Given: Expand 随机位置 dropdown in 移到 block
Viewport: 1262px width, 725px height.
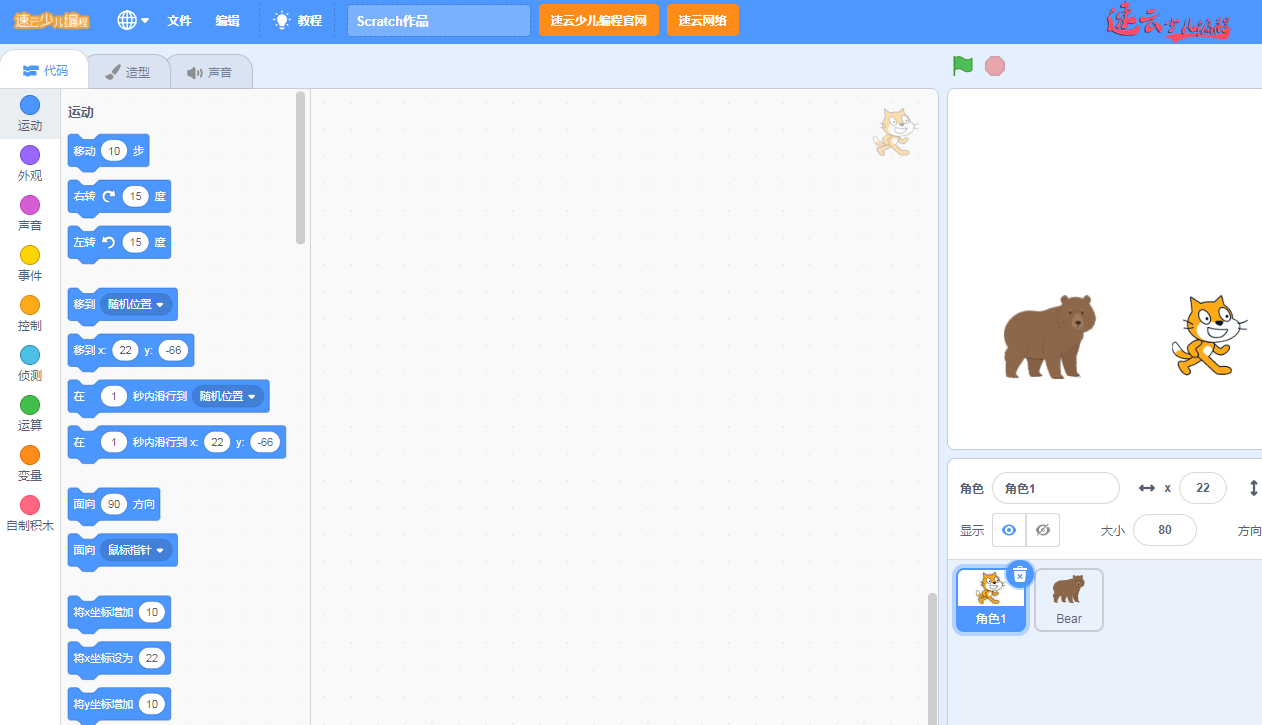Looking at the screenshot, I should (x=157, y=305).
